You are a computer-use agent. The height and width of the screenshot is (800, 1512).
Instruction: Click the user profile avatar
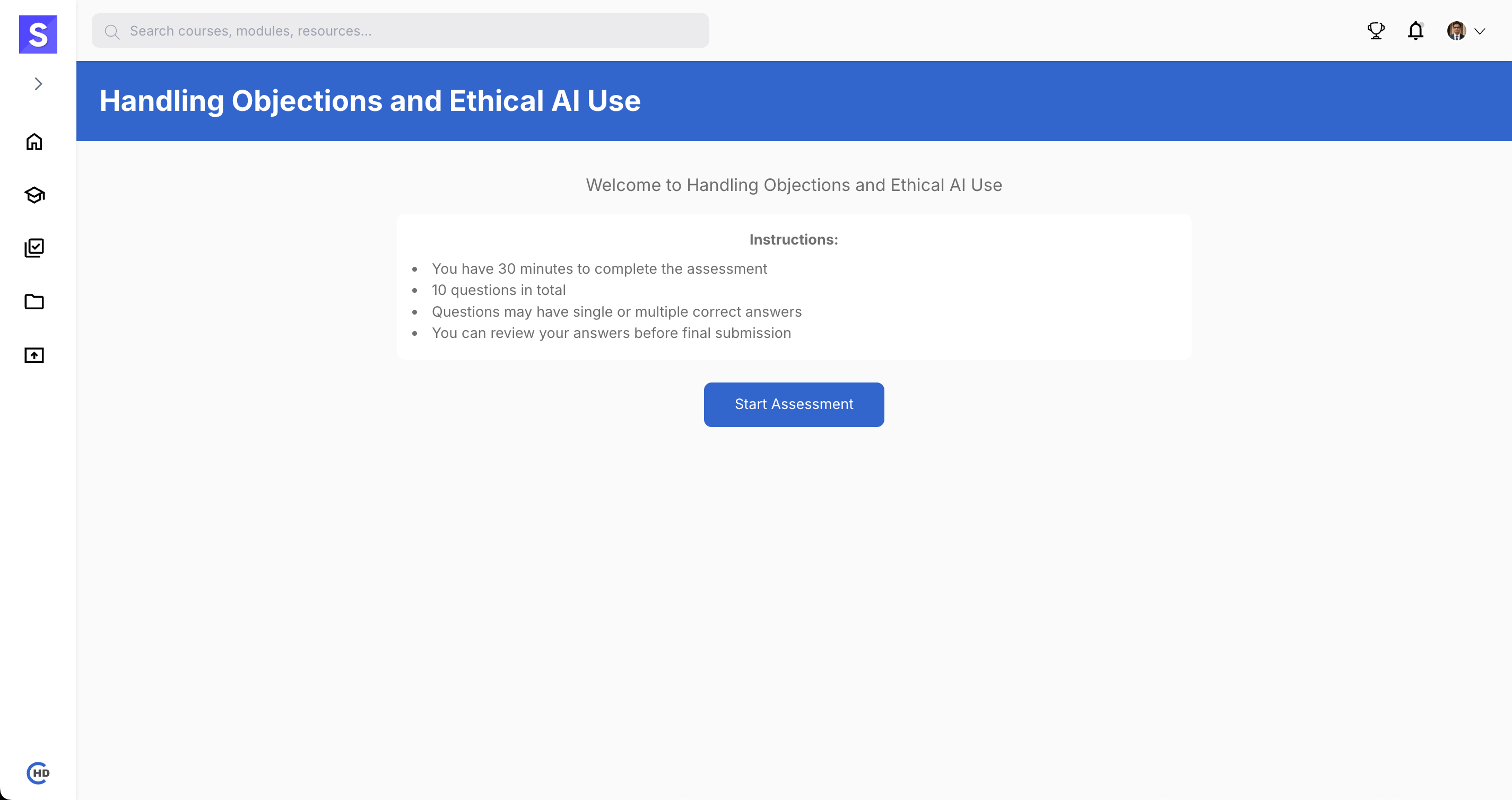tap(1456, 31)
